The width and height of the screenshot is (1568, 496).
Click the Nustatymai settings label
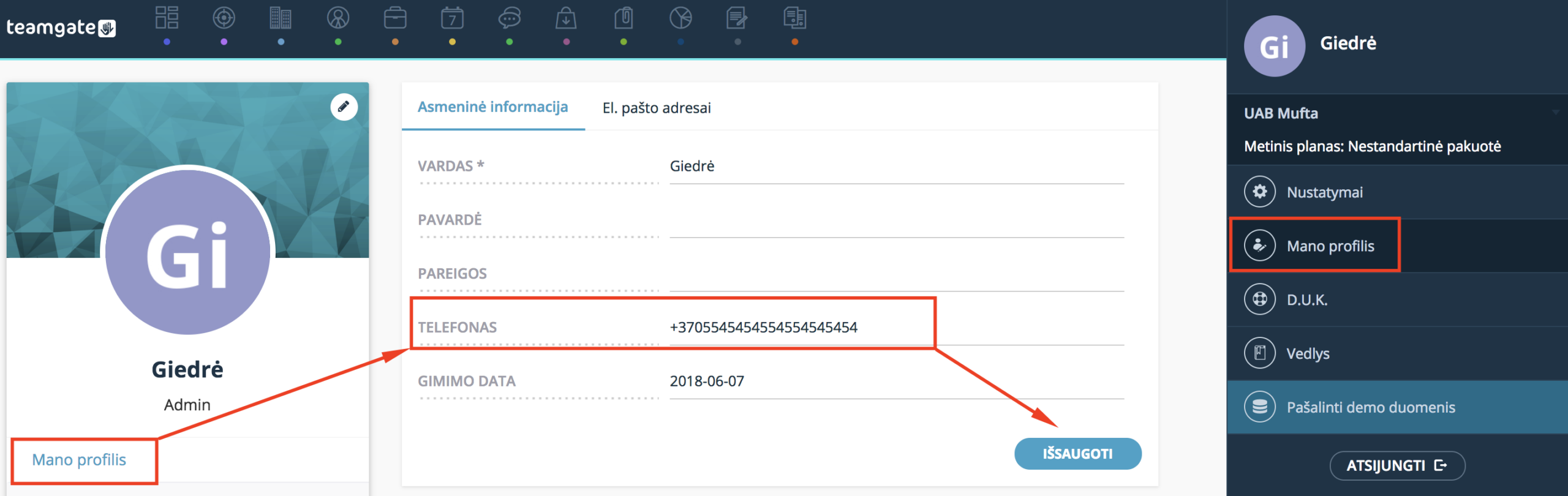click(1325, 192)
